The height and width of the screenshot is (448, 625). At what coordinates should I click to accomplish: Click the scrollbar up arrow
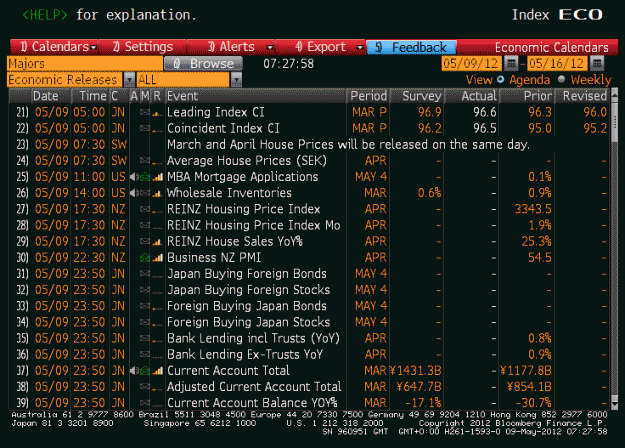614,94
